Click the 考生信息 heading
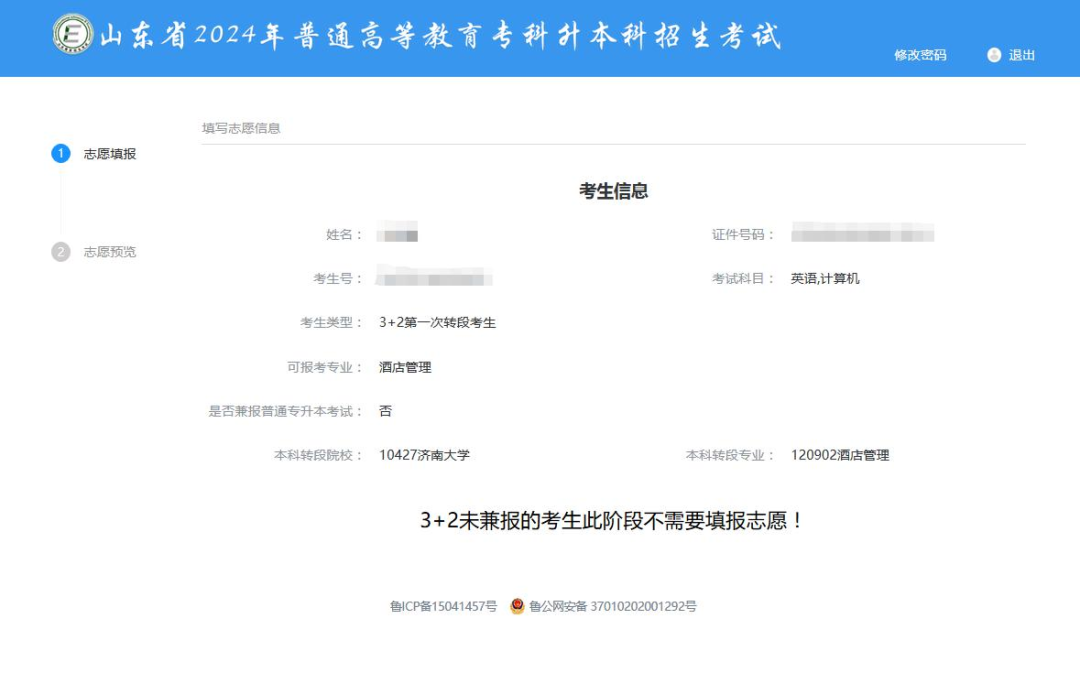Image resolution: width=1080 pixels, height=673 pixels. (x=613, y=191)
